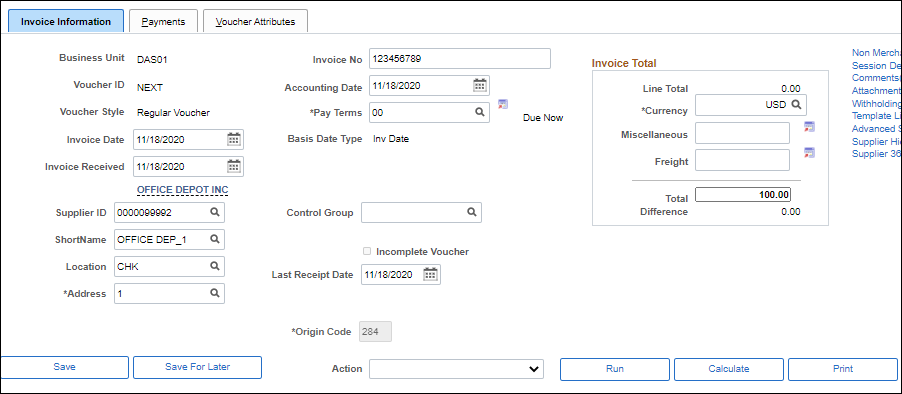
Task: Click the Currency lookup magnifier icon
Action: tap(796, 105)
